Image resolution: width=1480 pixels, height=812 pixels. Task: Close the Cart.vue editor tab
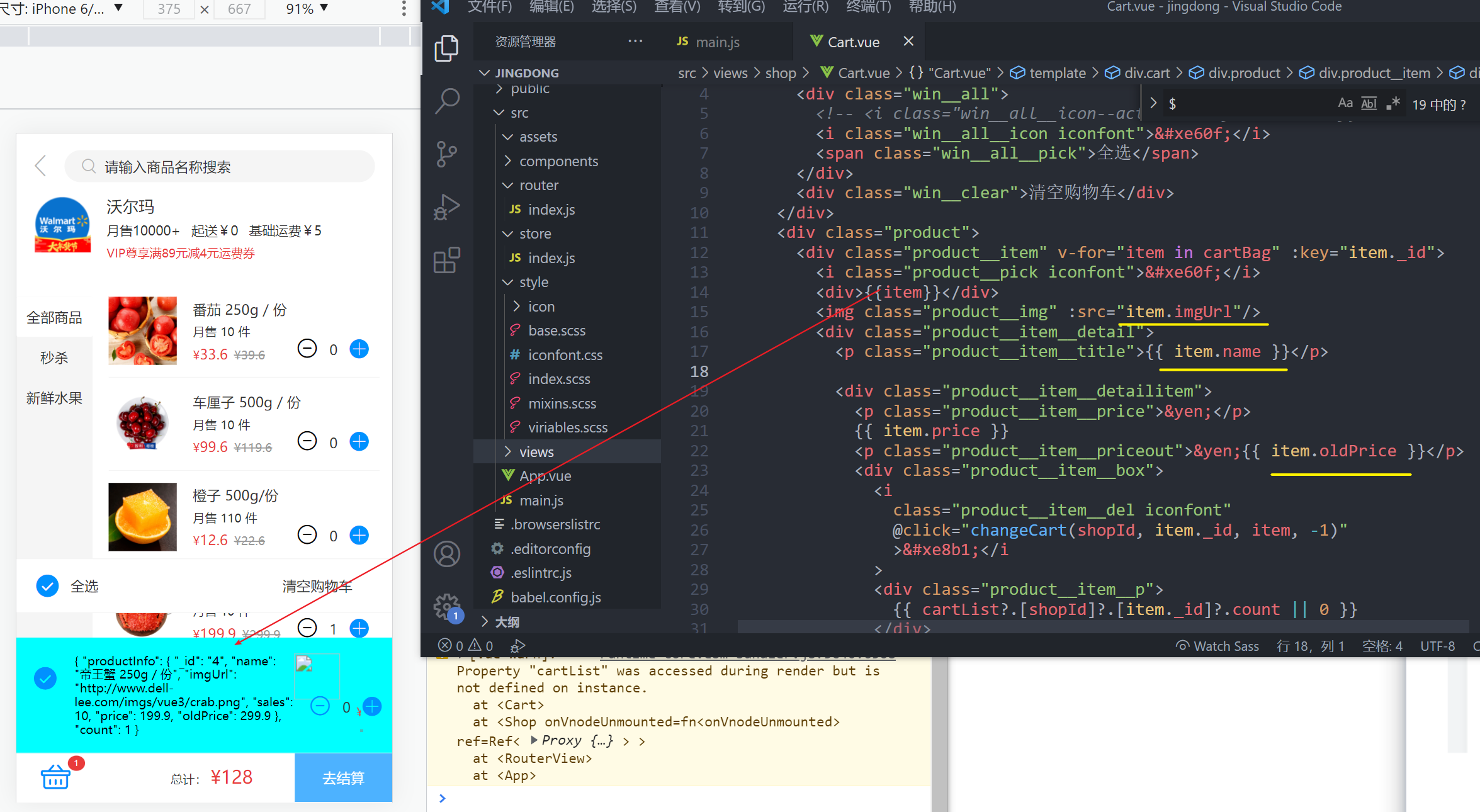point(908,42)
